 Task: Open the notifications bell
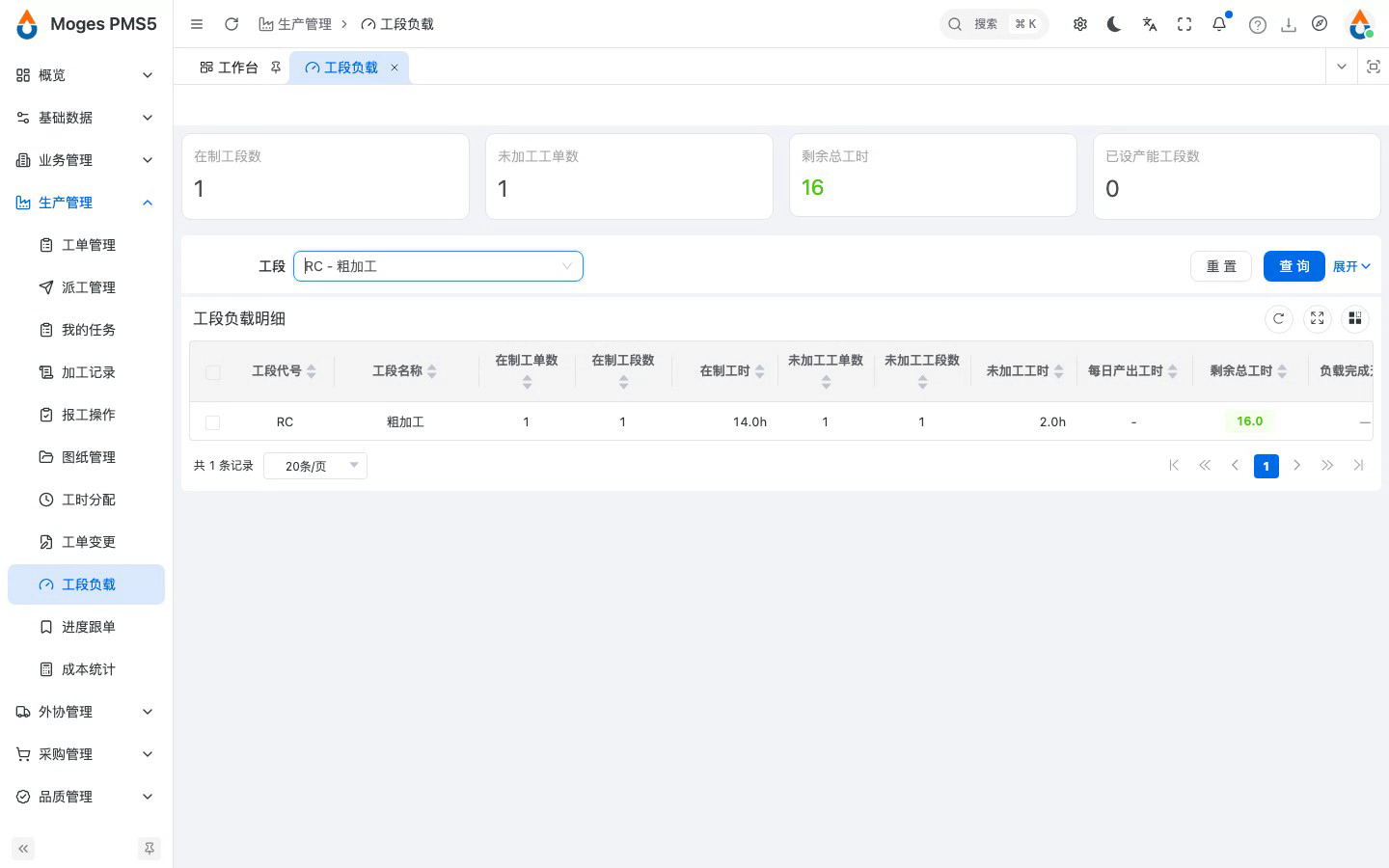tap(1219, 24)
